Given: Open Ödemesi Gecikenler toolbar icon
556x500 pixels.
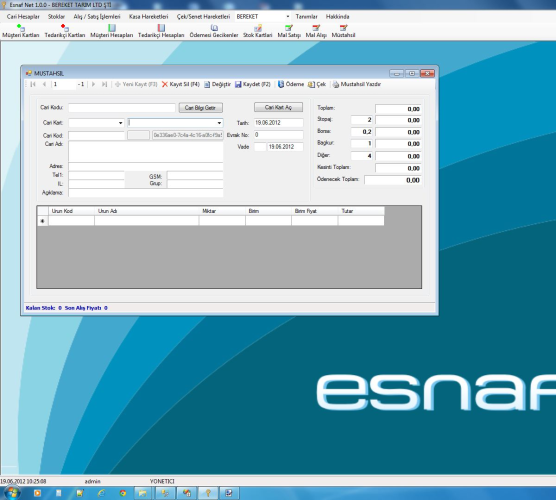Looking at the screenshot, I should pos(214,31).
